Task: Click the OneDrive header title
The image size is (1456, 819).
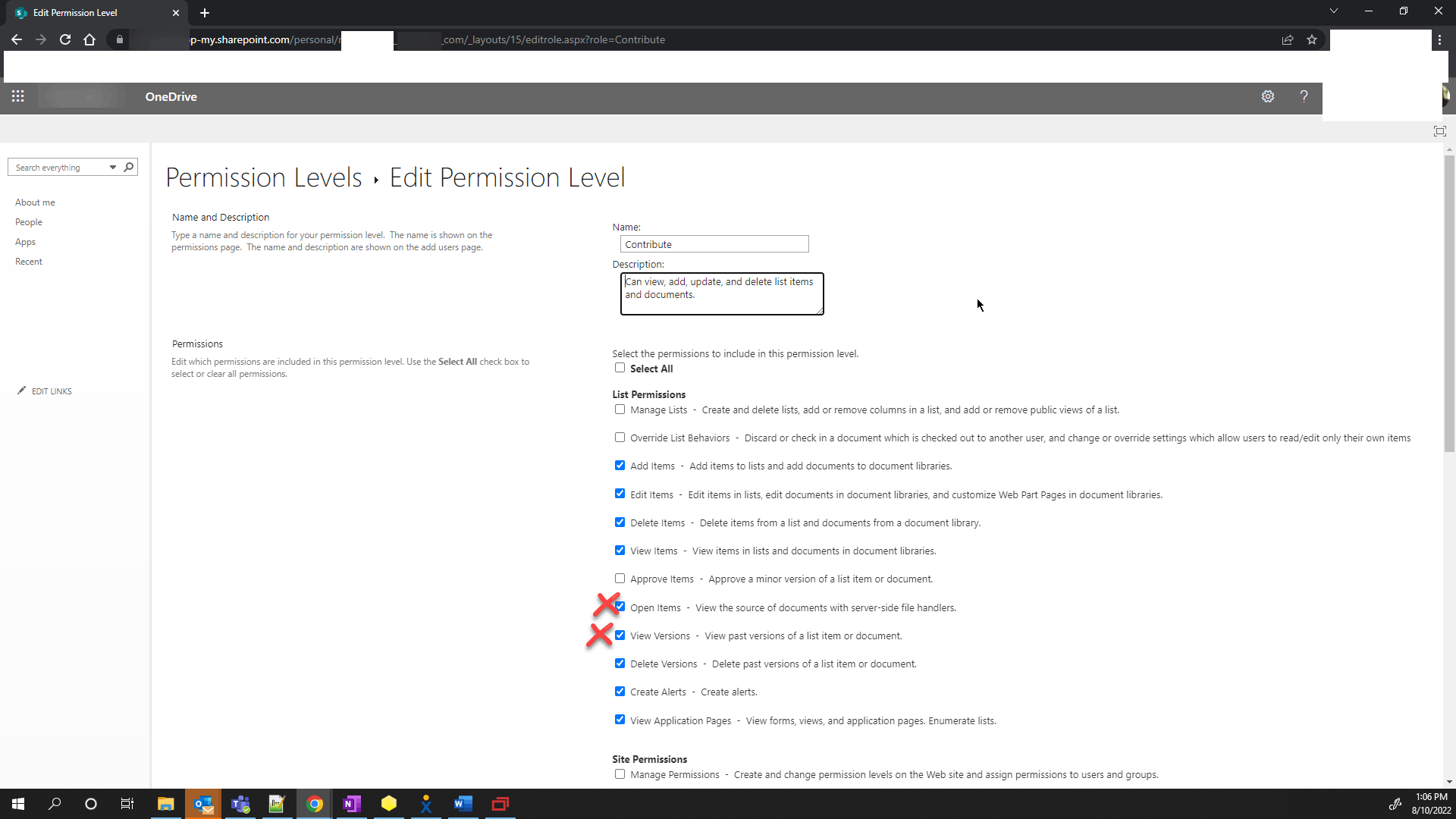Action: tap(171, 97)
